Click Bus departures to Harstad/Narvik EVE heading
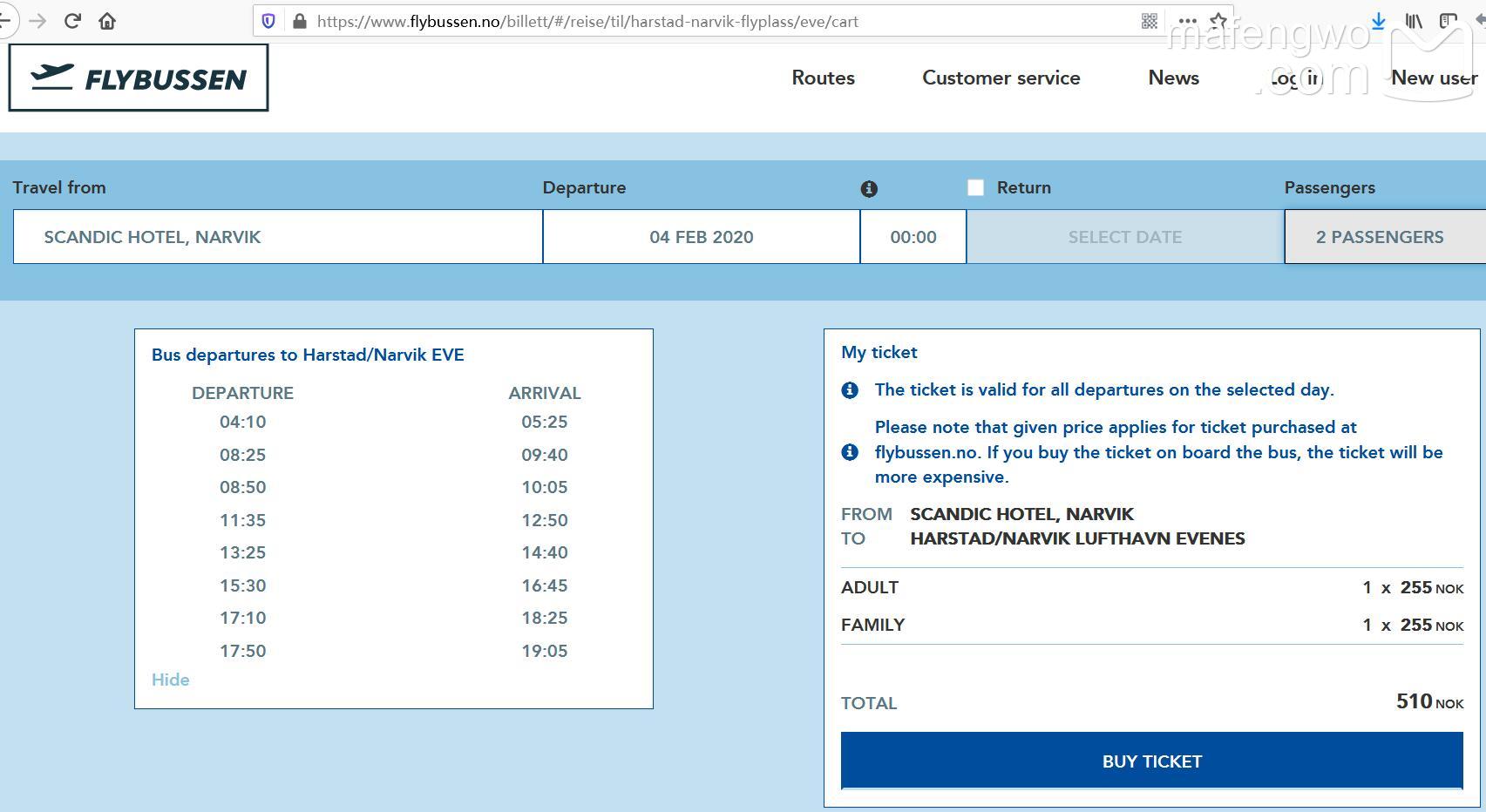Image resolution: width=1486 pixels, height=812 pixels. [308, 355]
